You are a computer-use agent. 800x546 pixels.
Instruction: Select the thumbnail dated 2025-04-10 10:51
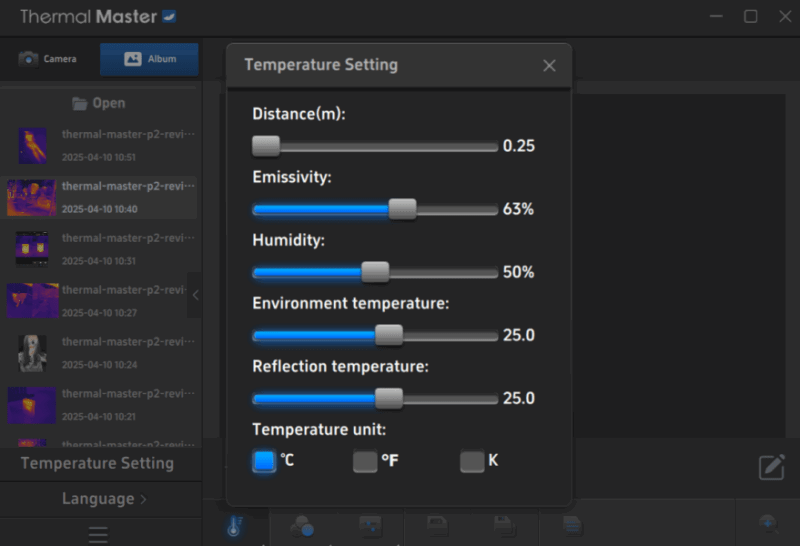coord(33,145)
